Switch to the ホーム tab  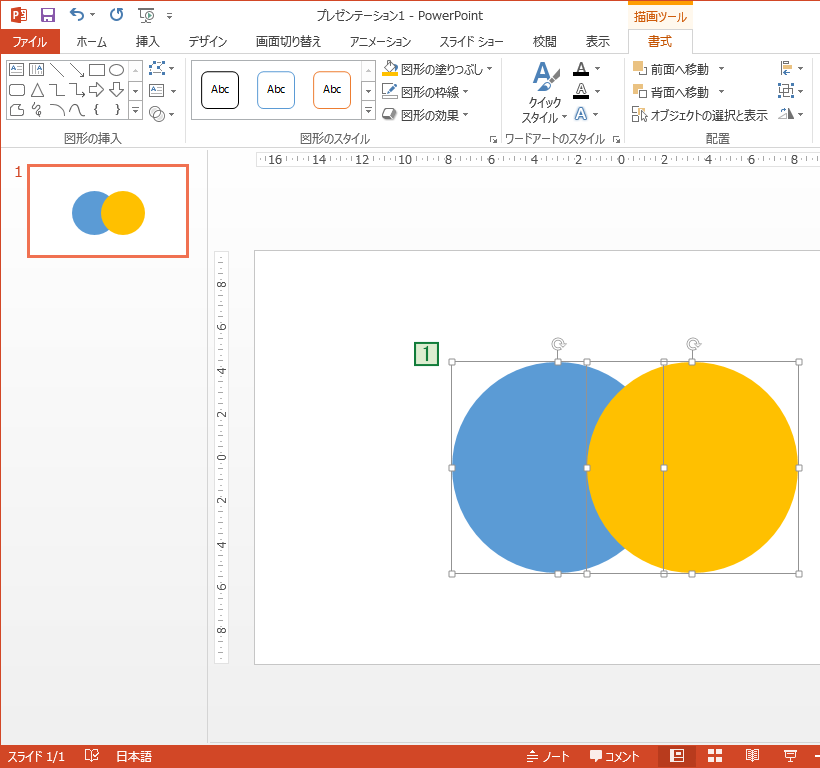(x=91, y=42)
